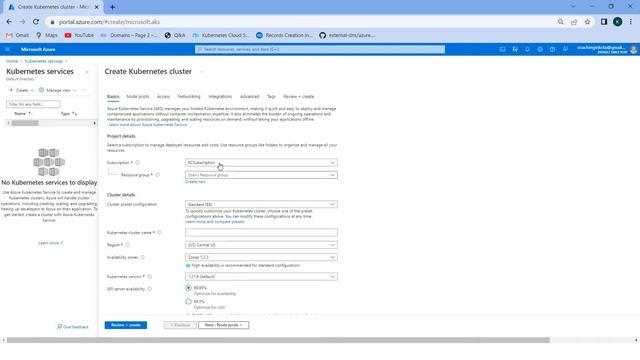This screenshot has width=640, height=360.
Task: Open the Subscription dropdown
Action: (x=261, y=162)
